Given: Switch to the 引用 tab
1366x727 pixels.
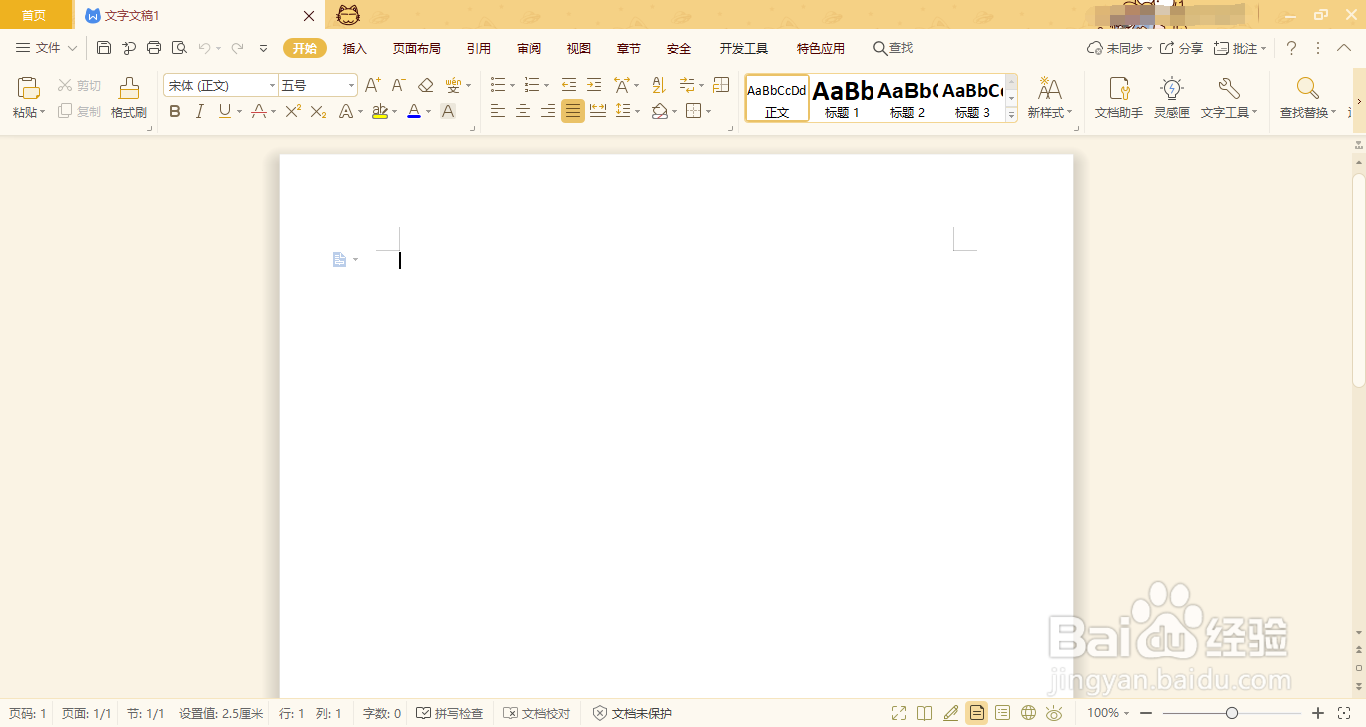Looking at the screenshot, I should 479,48.
